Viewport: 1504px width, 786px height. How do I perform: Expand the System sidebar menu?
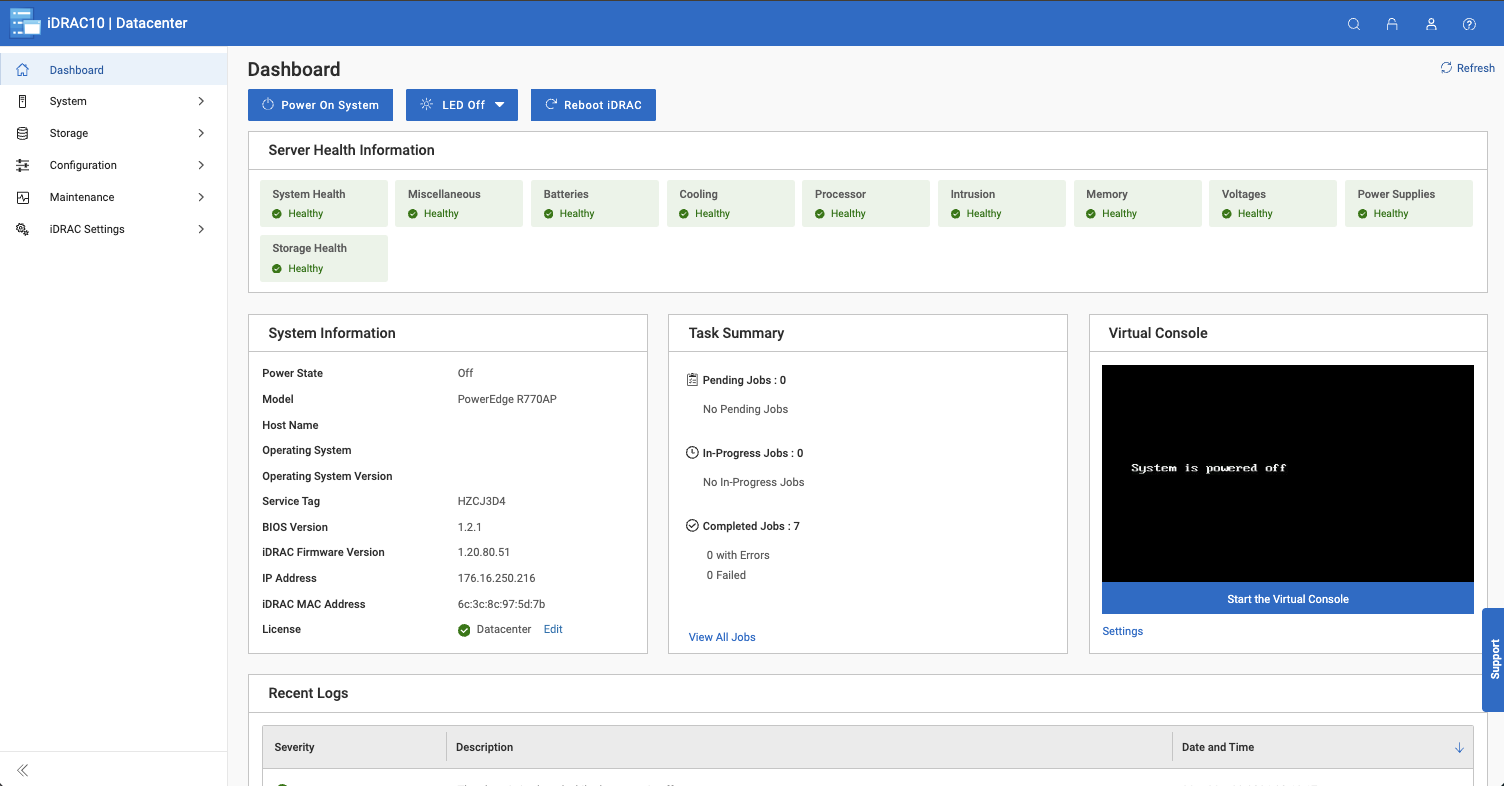[x=201, y=101]
